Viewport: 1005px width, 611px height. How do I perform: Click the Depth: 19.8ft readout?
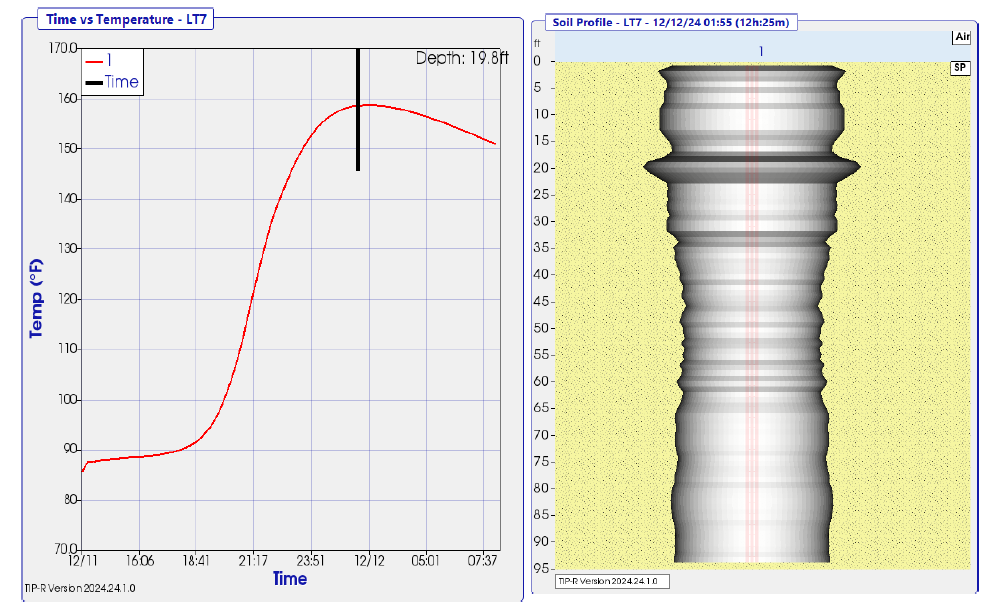tap(462, 59)
